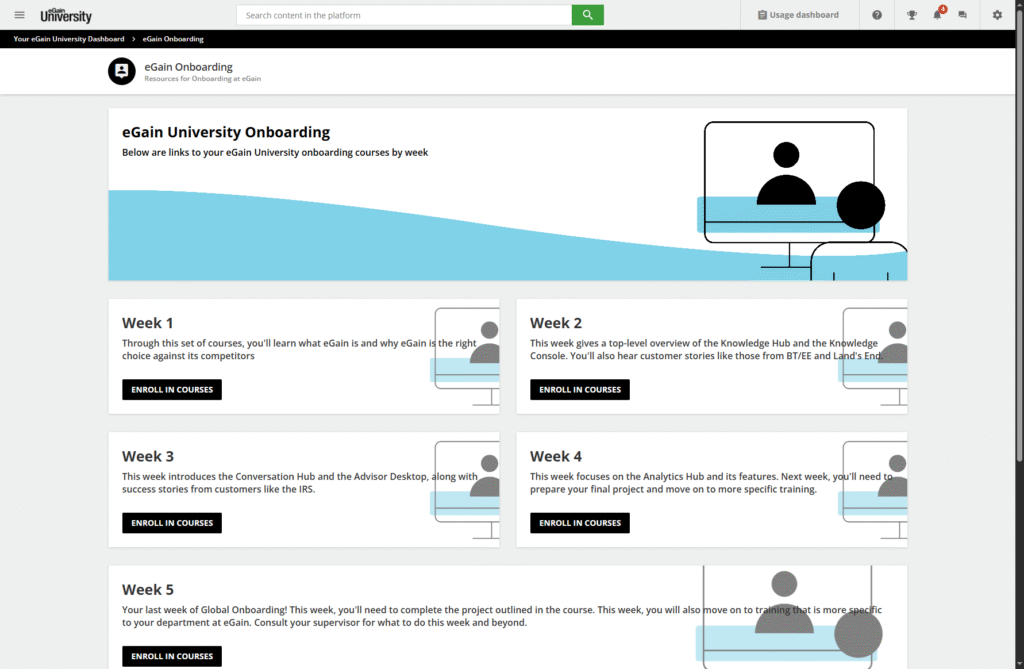Open the hamburger navigation menu
Viewport: 1024px width, 669px height.
[x=19, y=15]
